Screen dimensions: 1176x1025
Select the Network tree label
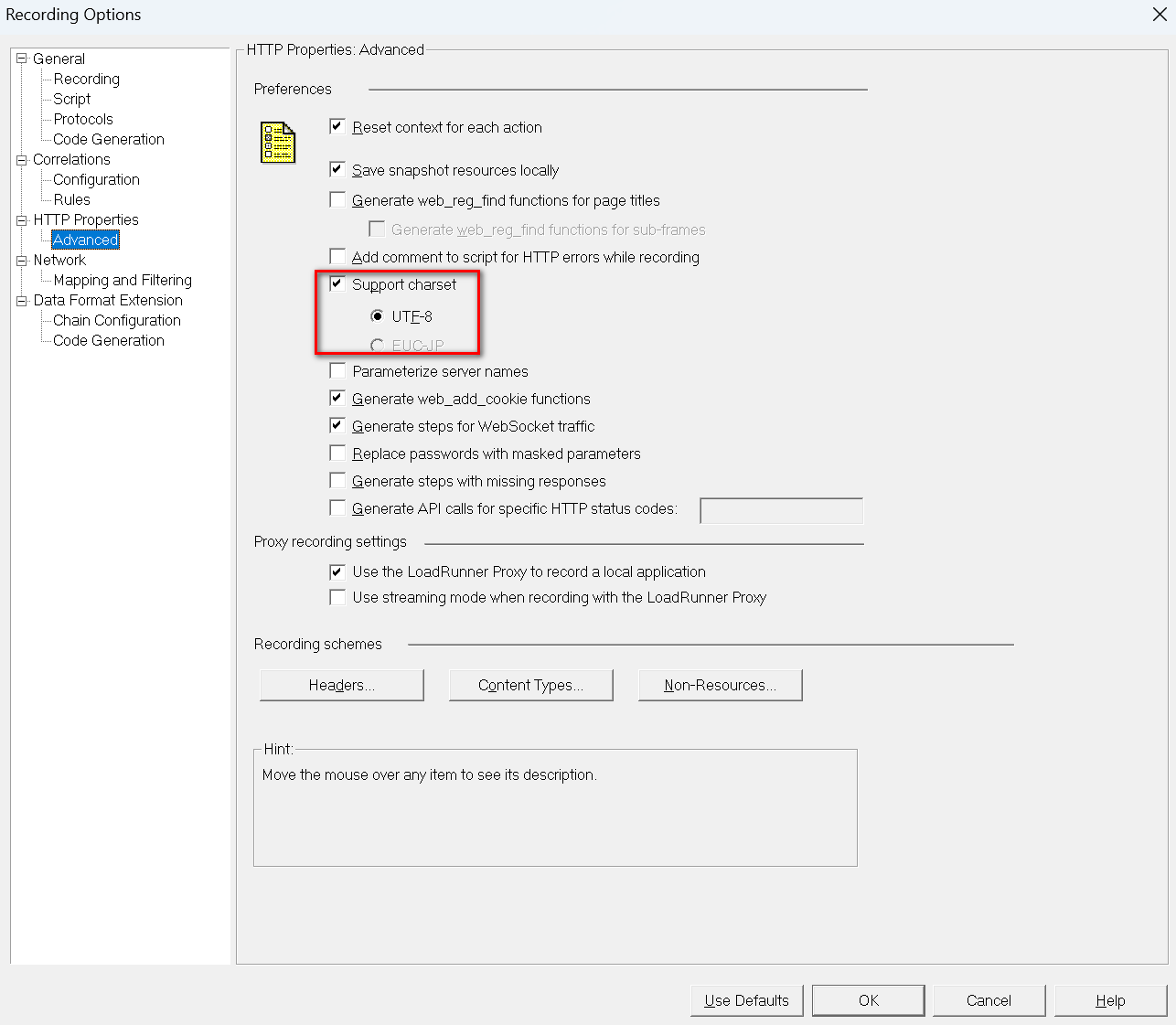(59, 260)
